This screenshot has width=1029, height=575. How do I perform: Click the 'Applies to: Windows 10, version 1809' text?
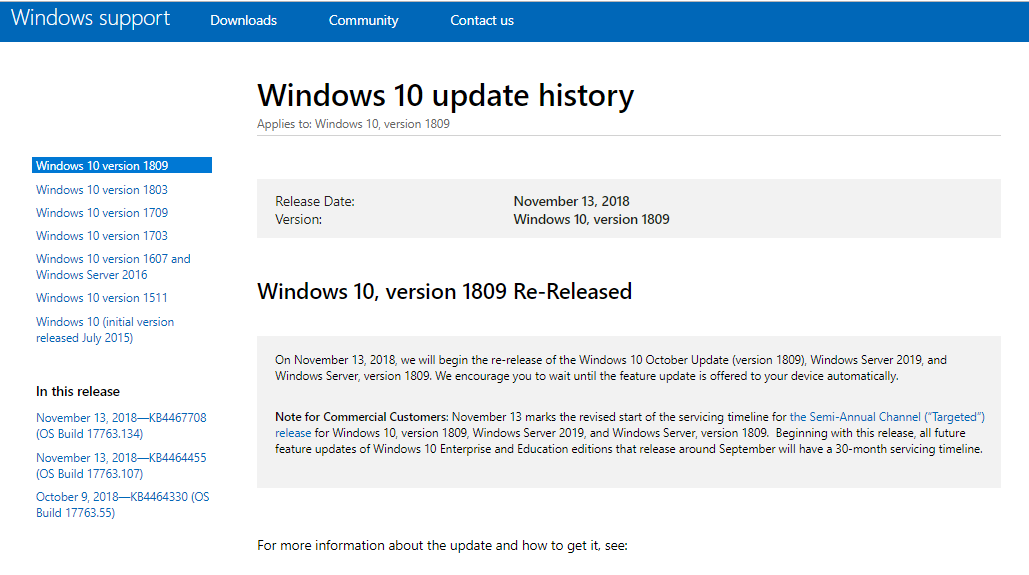tap(353, 124)
